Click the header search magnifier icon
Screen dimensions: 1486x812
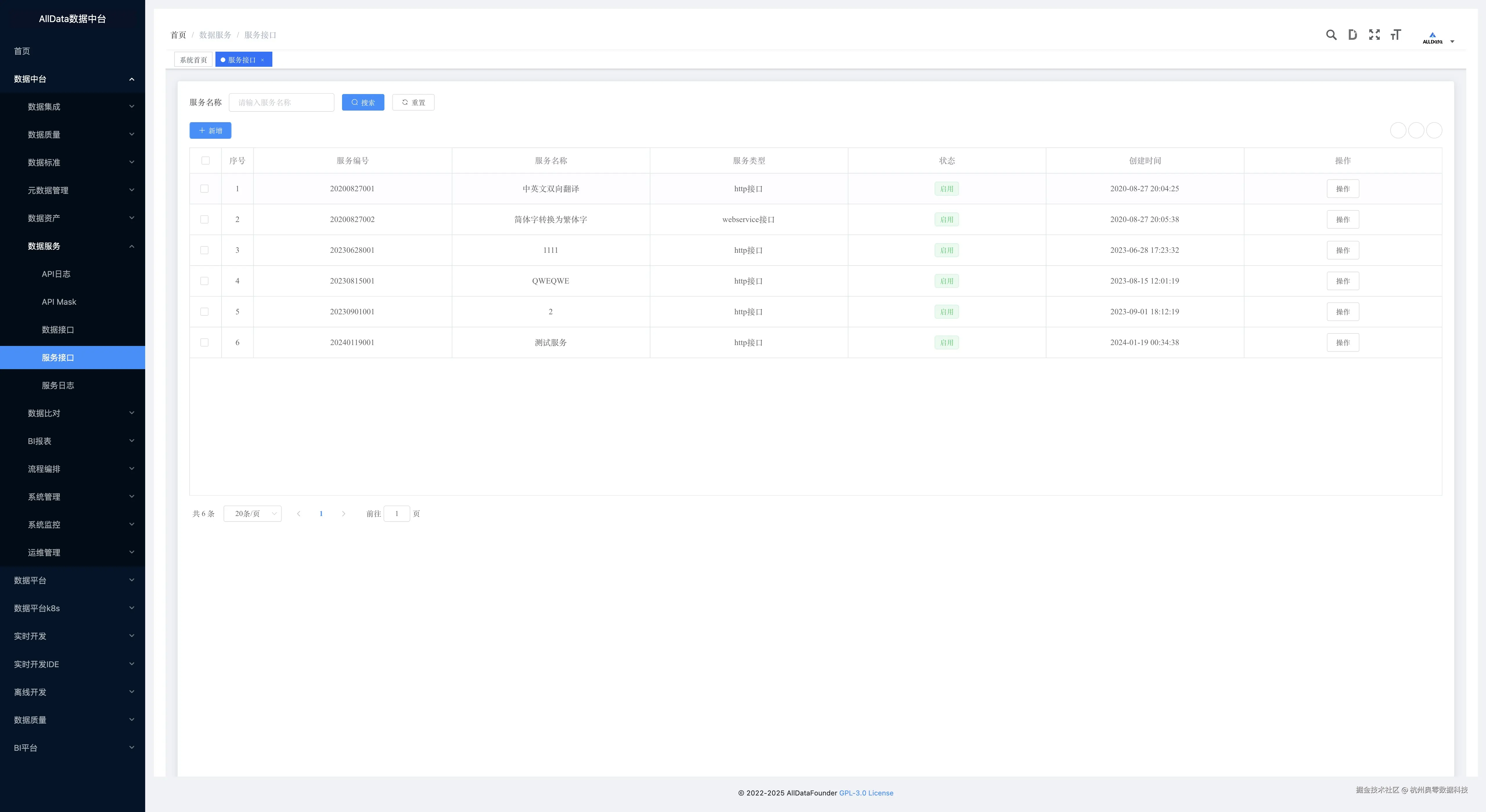point(1331,35)
